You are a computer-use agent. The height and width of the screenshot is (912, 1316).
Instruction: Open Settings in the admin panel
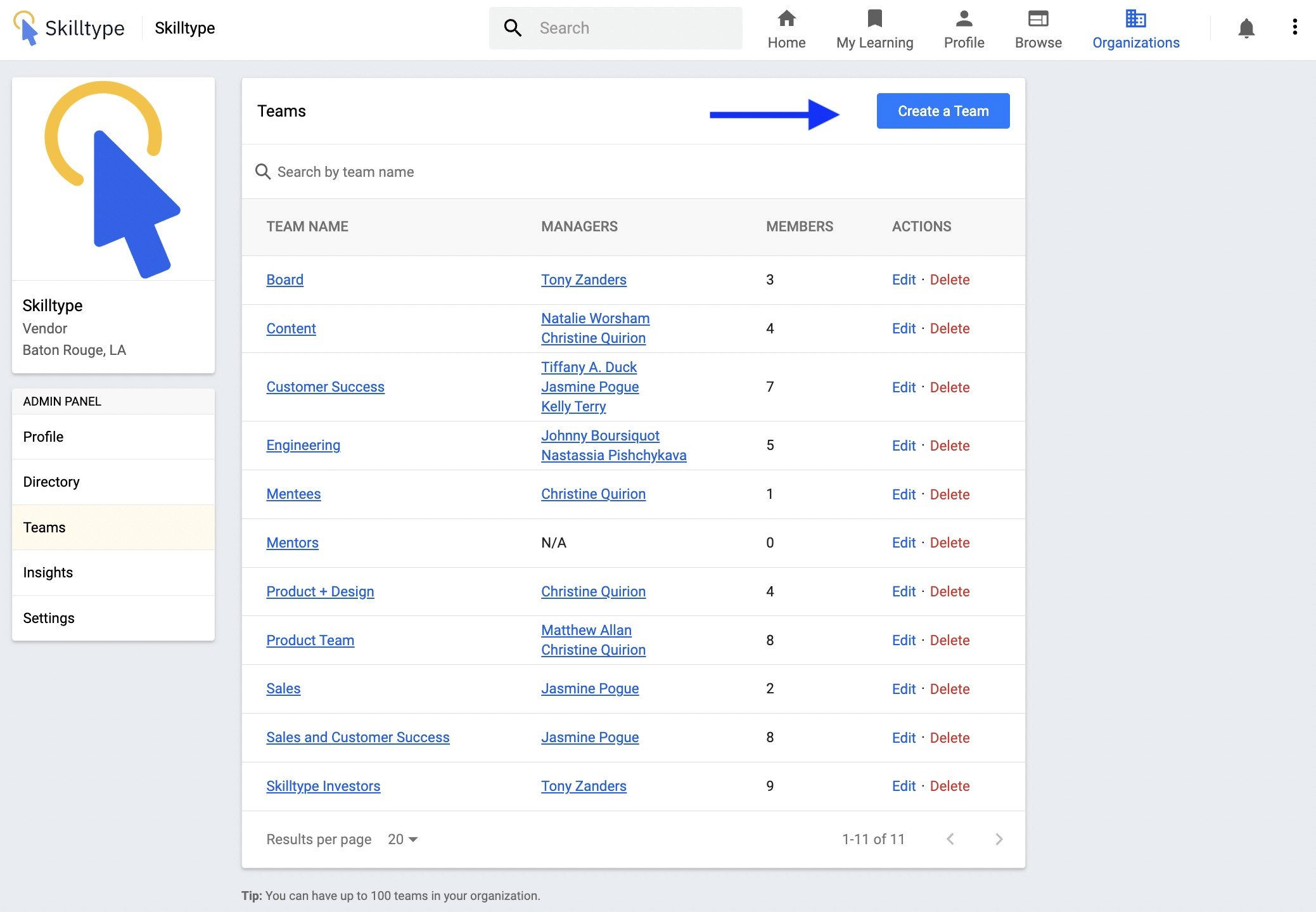49,618
